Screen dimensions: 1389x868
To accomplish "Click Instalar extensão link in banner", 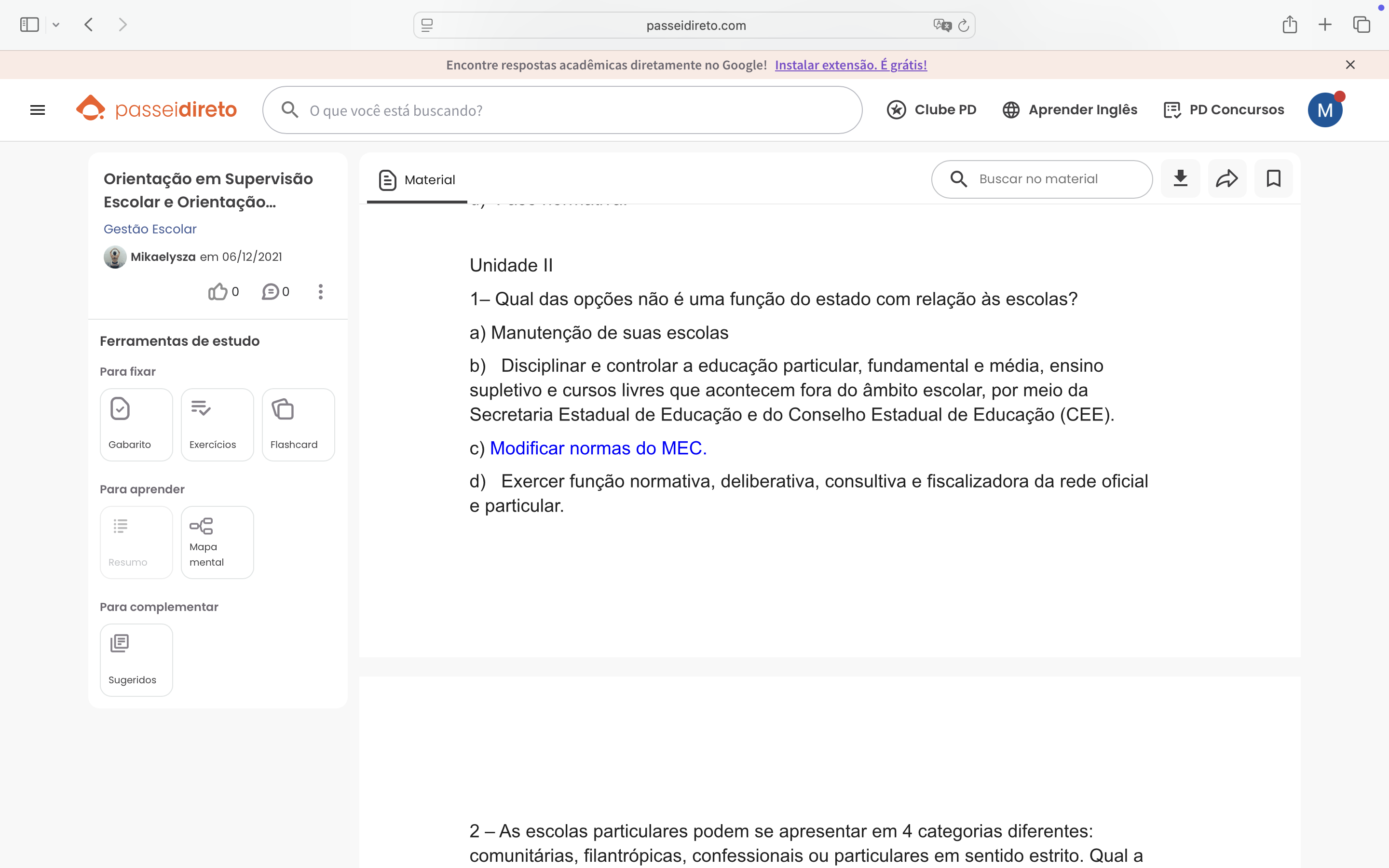I will click(851, 65).
